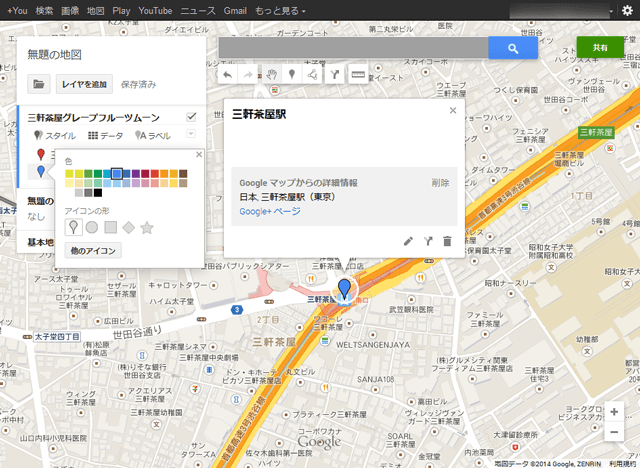Pick the dark green color swatch
The image size is (640, 468).
98,174
